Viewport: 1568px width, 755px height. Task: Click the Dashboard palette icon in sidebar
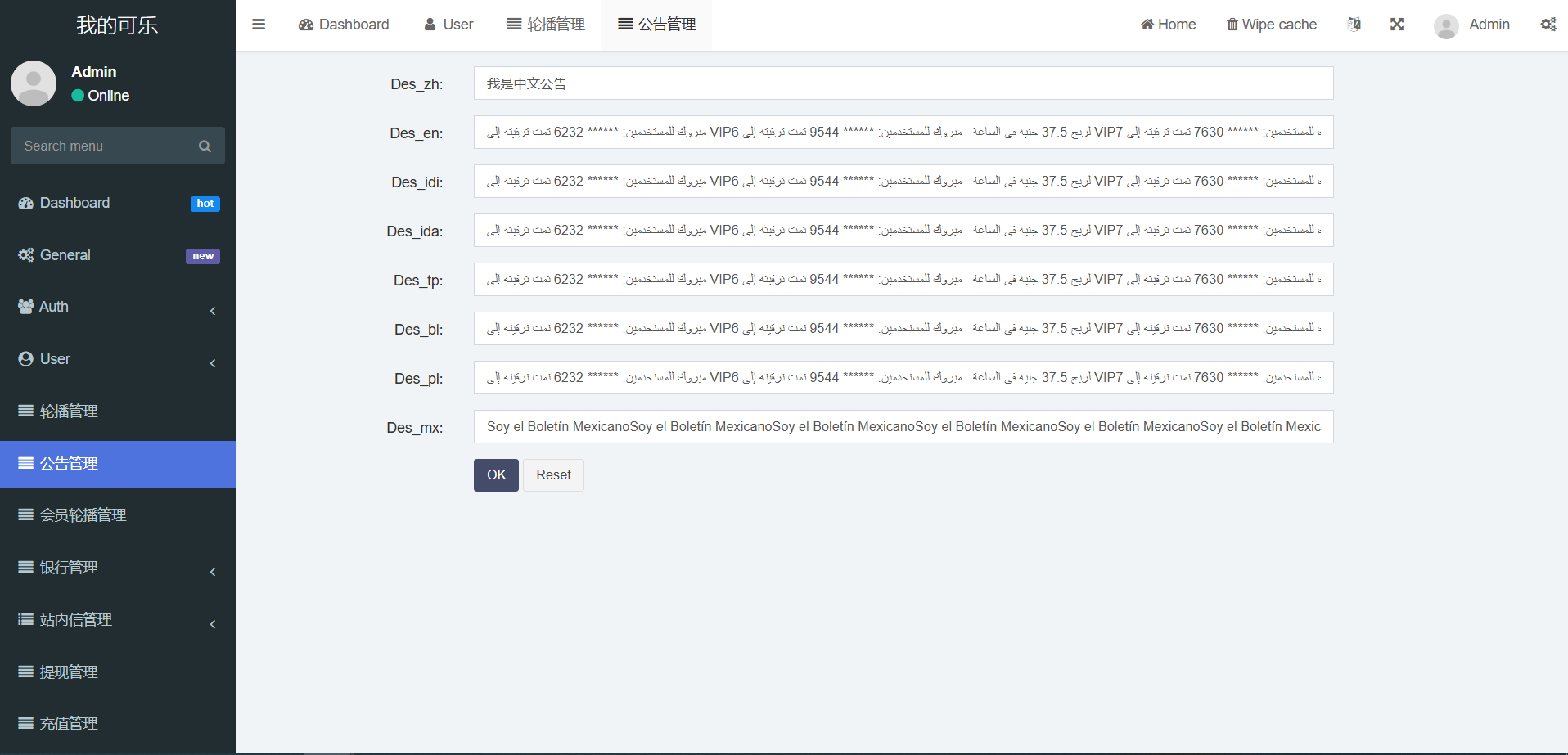click(x=26, y=203)
